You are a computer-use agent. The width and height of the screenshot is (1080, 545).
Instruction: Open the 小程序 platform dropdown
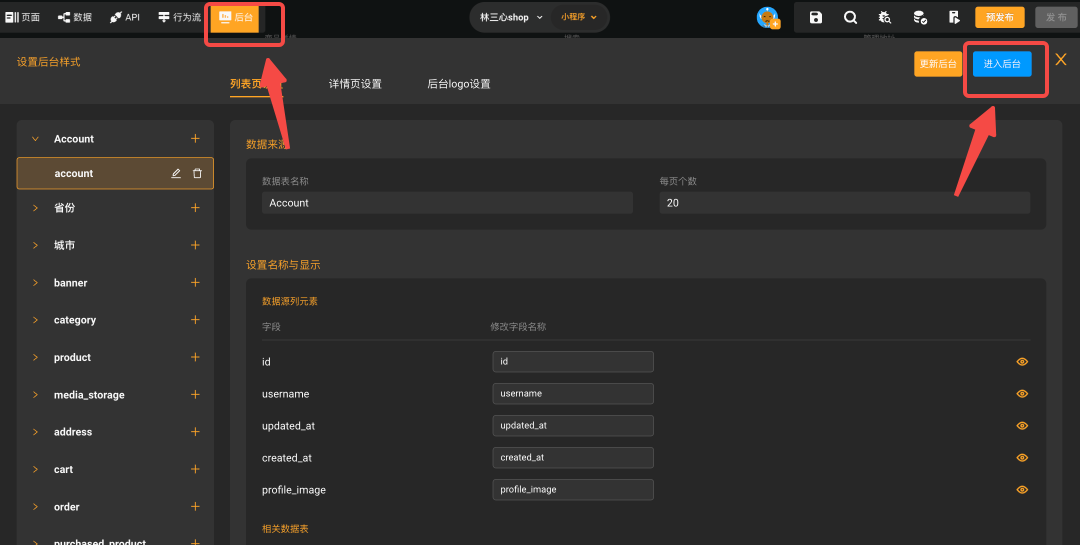point(579,17)
